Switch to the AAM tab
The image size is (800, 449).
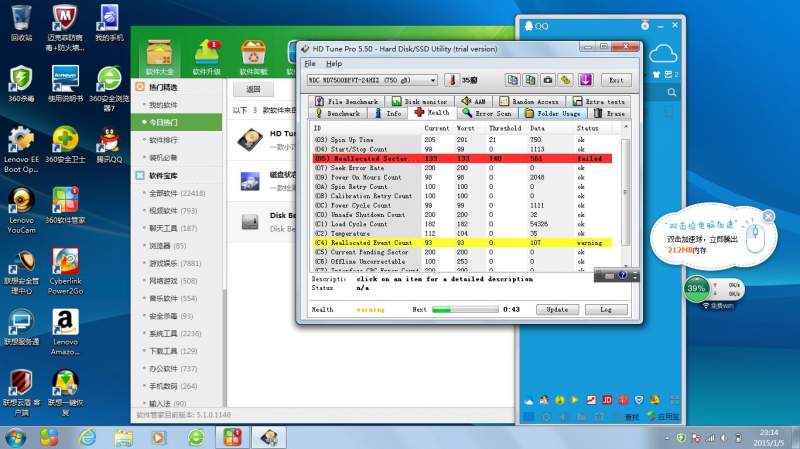[x=474, y=102]
